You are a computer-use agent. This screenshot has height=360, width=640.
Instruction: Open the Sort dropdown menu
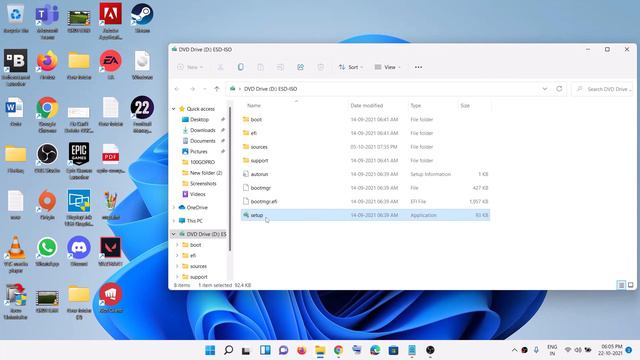(x=351, y=67)
